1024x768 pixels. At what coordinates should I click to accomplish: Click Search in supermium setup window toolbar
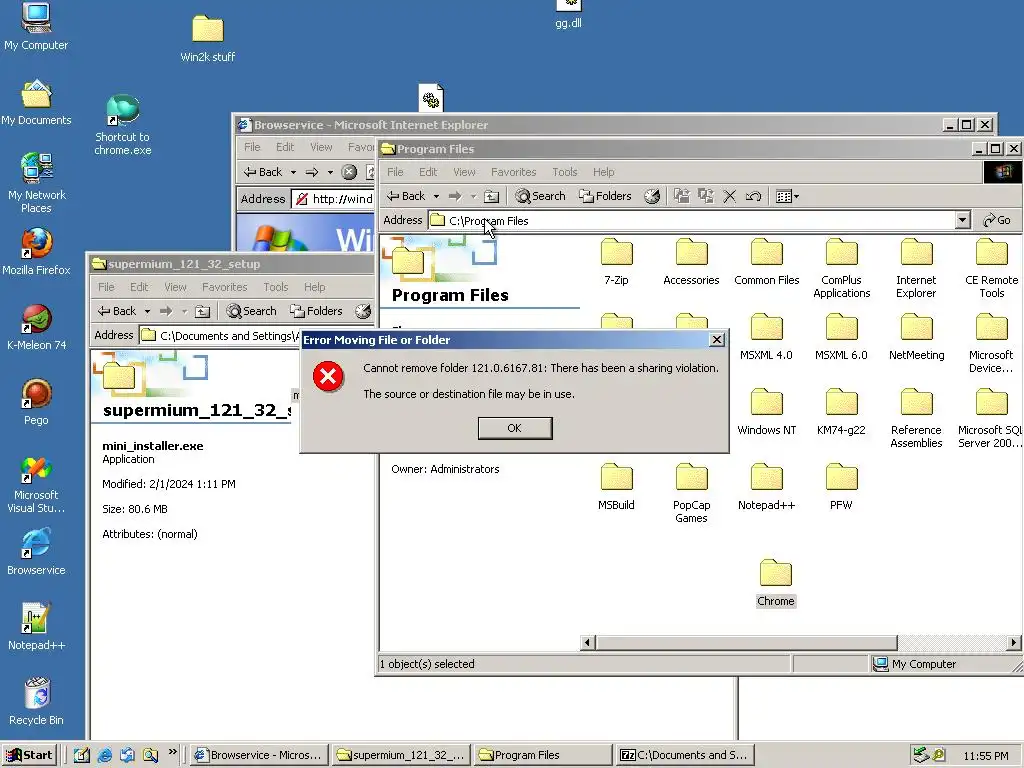coord(251,311)
